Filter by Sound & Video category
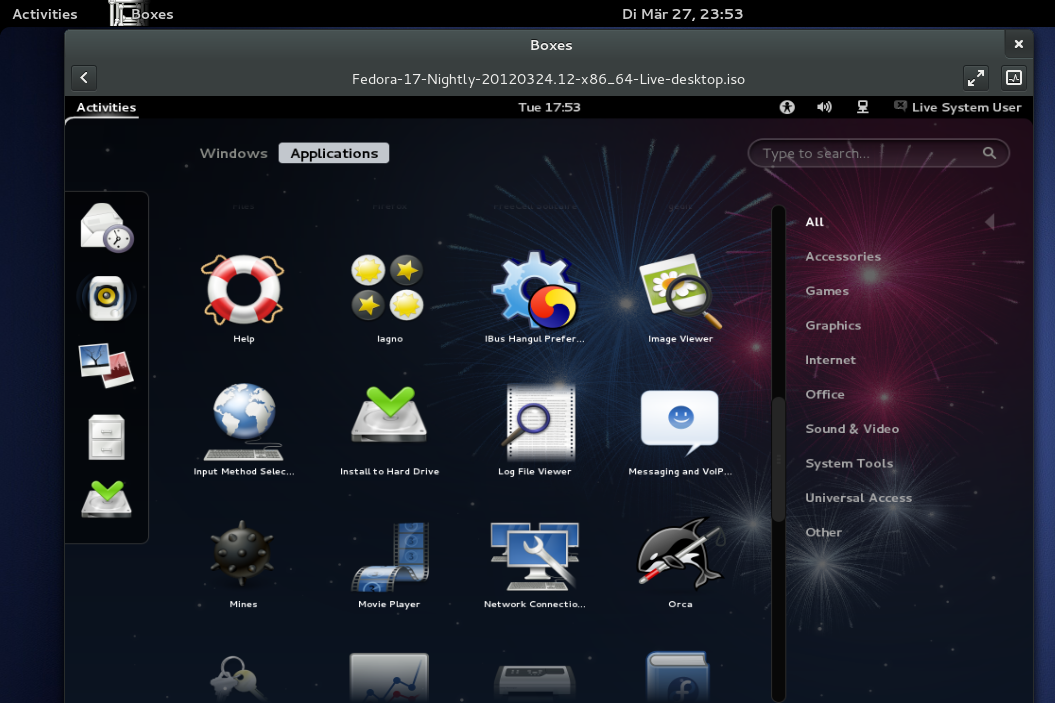1055x703 pixels. click(x=852, y=429)
